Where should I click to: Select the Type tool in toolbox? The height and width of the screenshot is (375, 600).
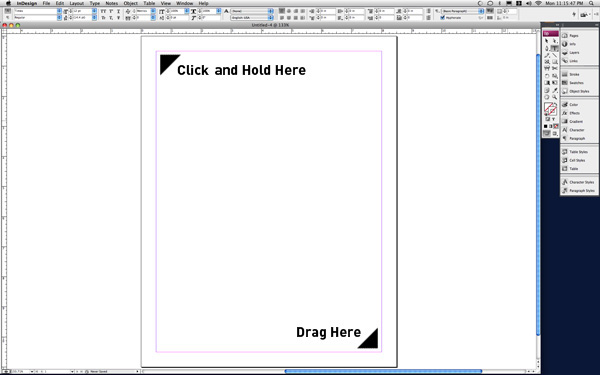[x=554, y=48]
